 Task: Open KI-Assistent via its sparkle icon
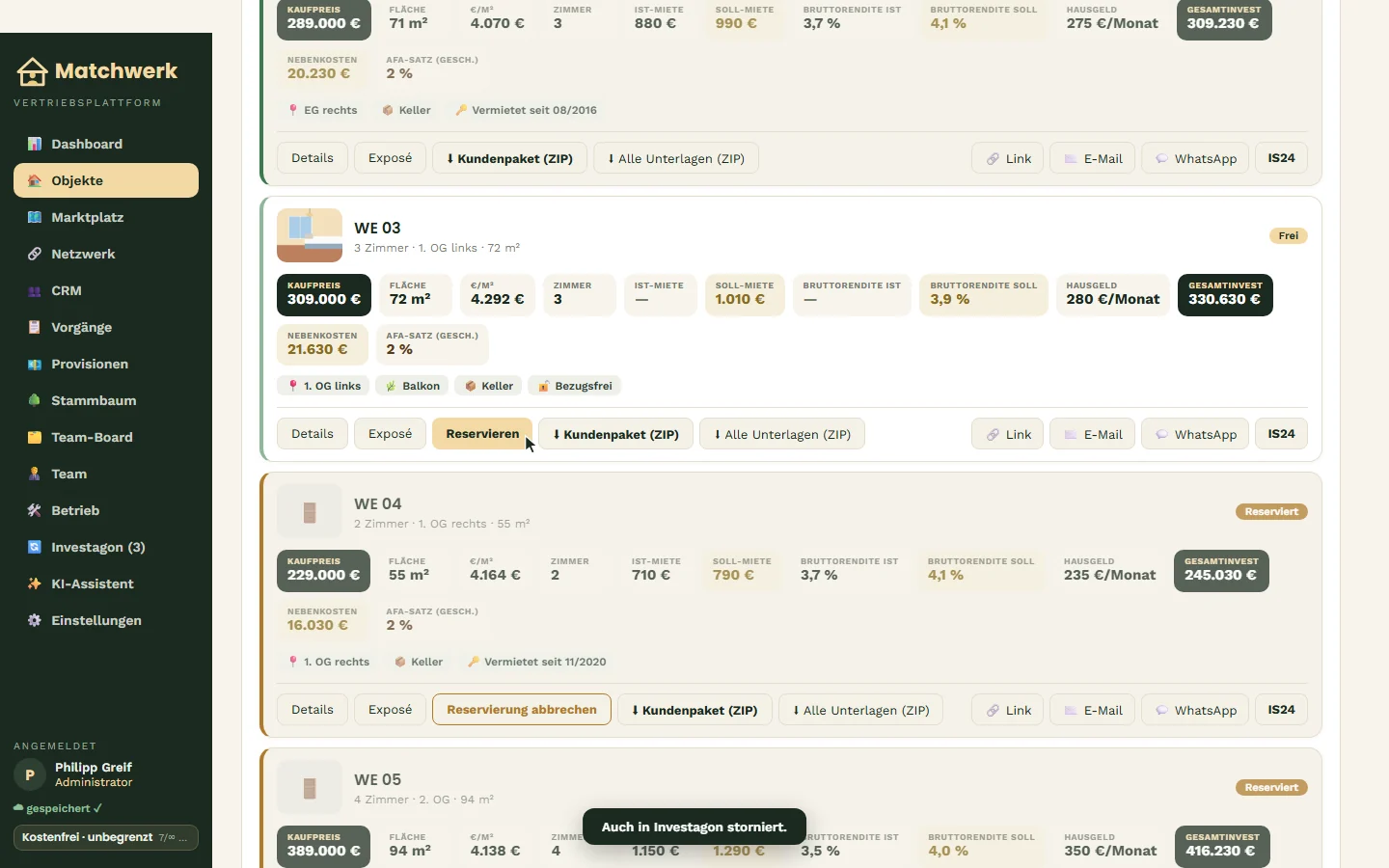pos(35,583)
